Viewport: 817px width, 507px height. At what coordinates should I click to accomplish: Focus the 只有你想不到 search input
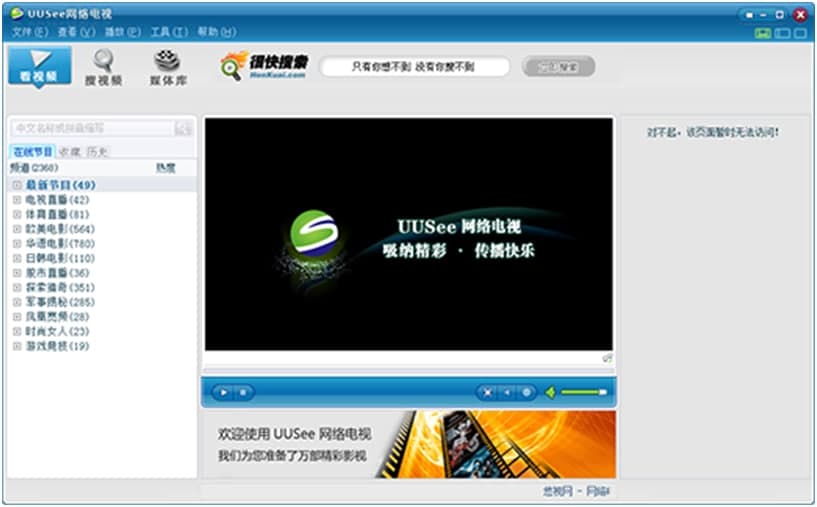point(414,67)
